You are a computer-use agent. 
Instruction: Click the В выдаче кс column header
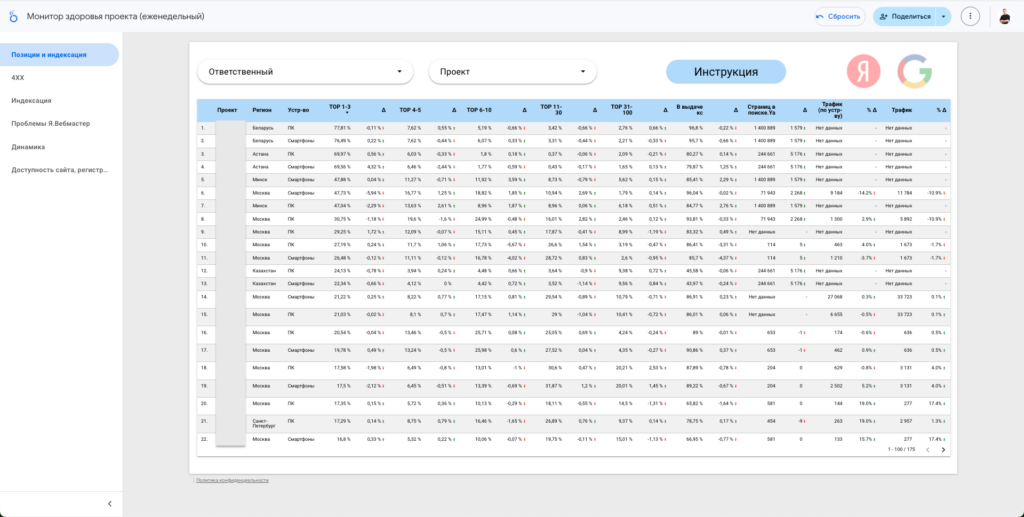coord(690,108)
